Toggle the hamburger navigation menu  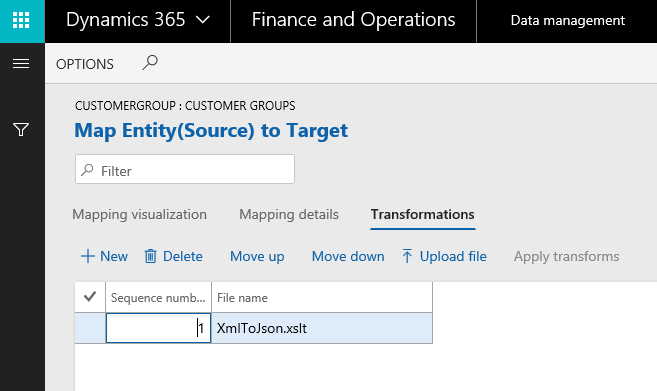tap(21, 64)
